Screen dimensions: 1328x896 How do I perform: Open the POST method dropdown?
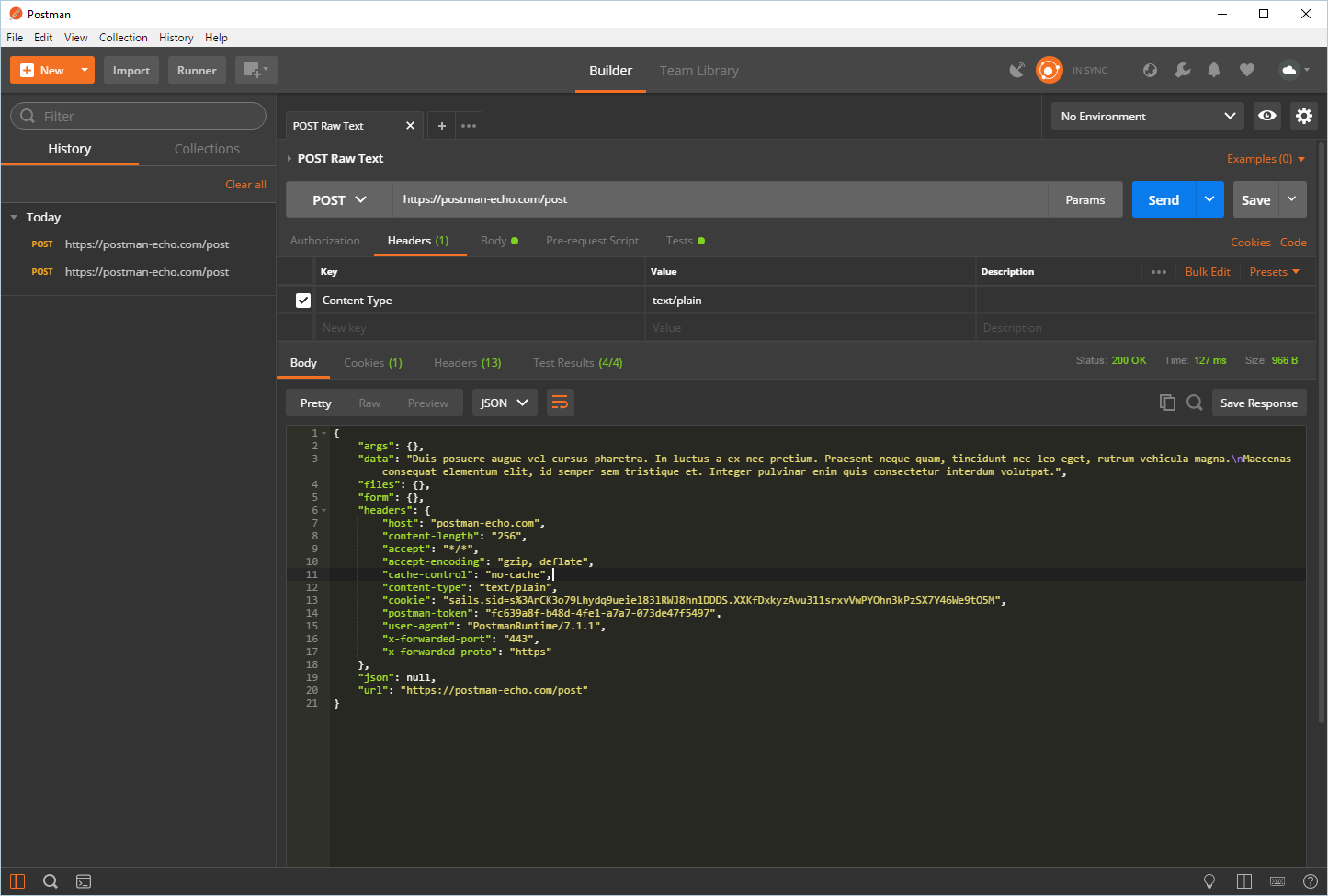pos(339,199)
